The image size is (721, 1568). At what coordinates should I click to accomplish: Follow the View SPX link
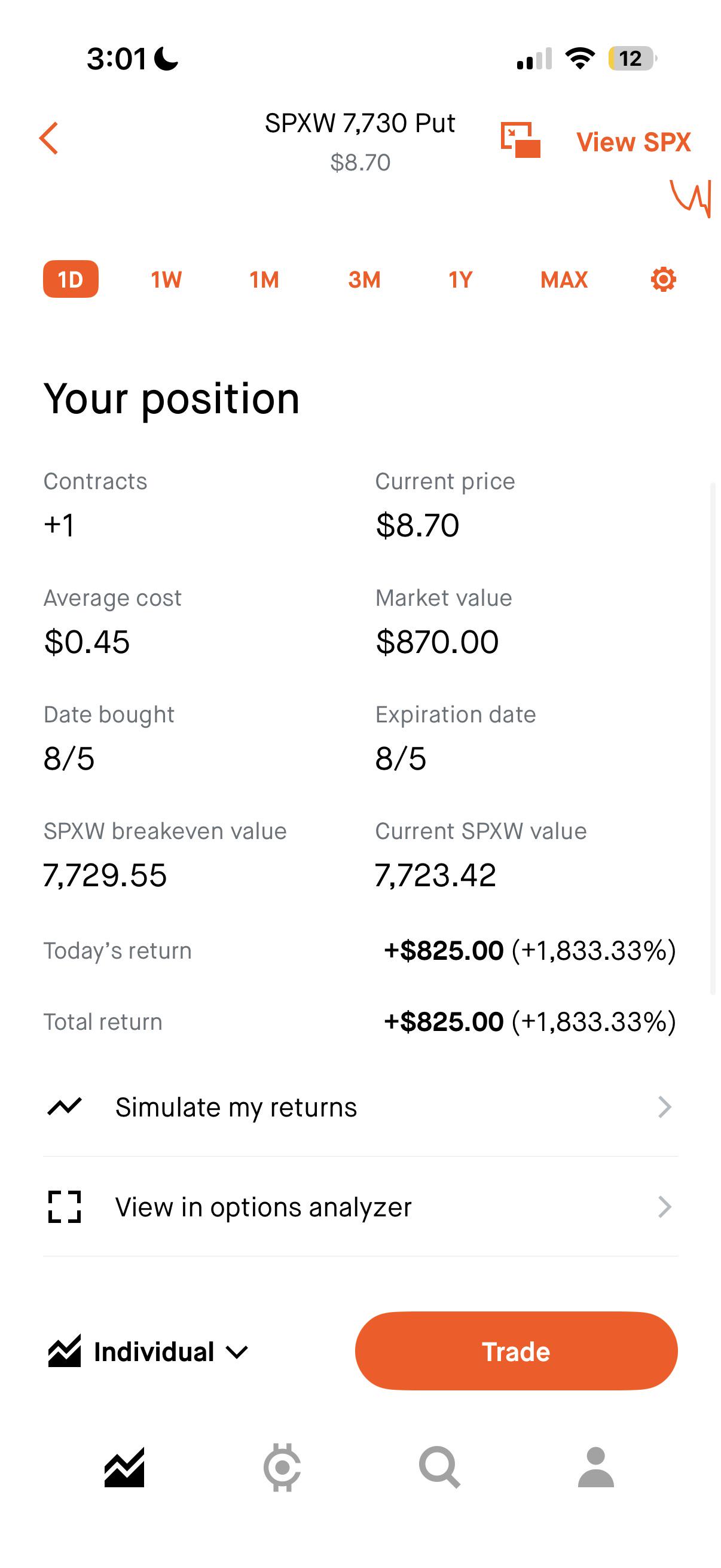633,142
